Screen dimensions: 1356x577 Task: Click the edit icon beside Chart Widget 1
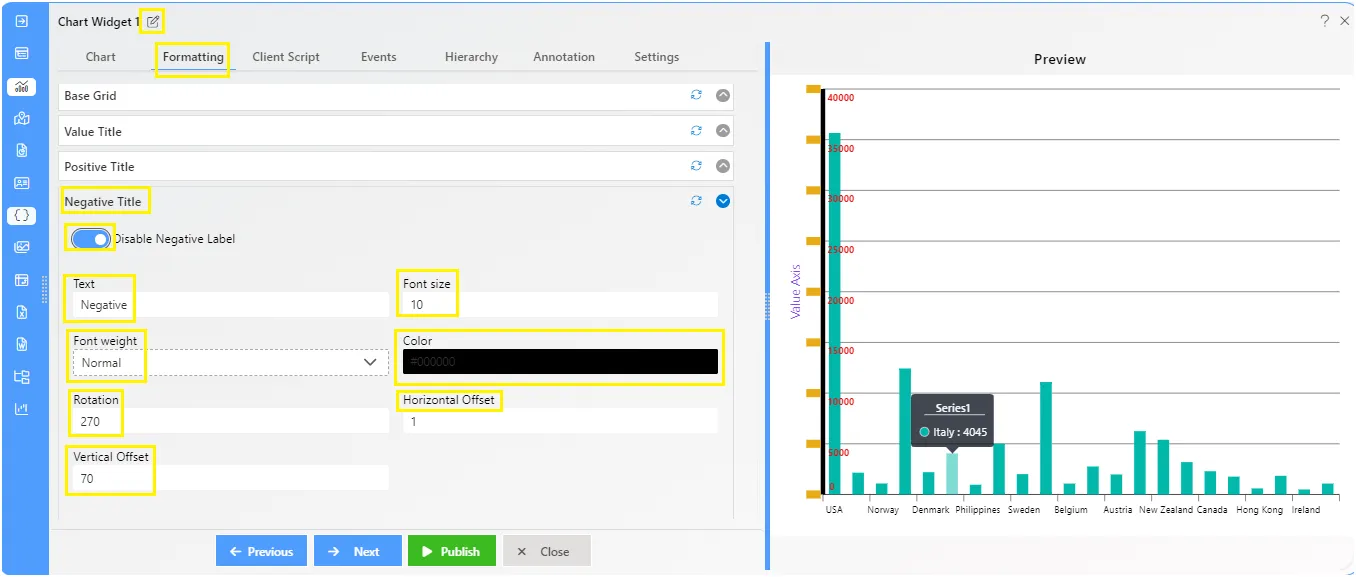pos(153,21)
